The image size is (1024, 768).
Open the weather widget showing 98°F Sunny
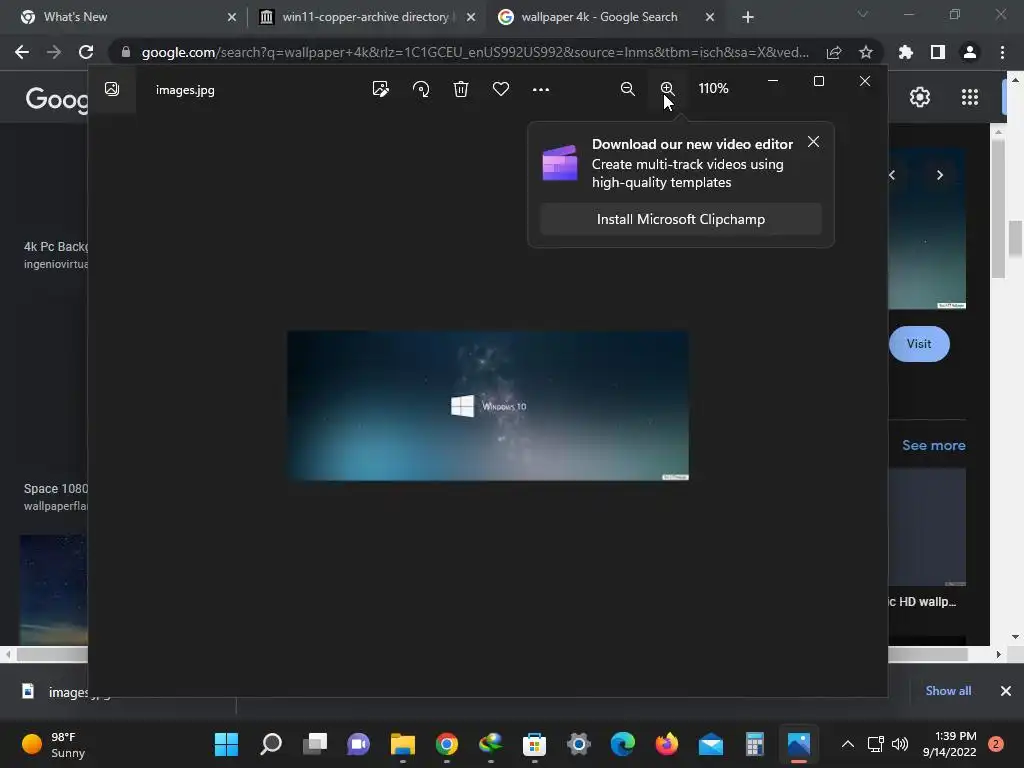54,744
